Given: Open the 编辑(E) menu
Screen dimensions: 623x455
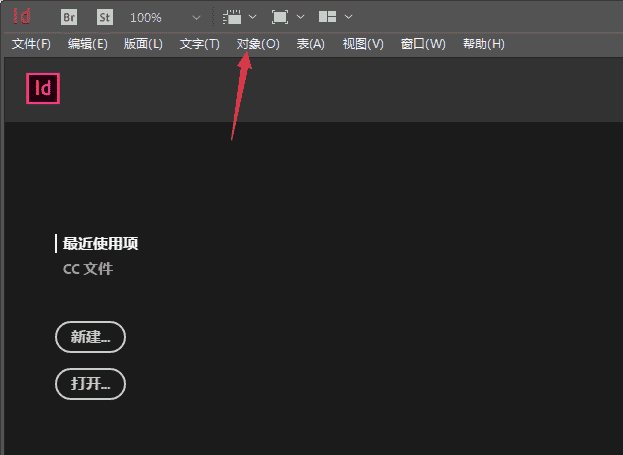Looking at the screenshot, I should pos(88,44).
